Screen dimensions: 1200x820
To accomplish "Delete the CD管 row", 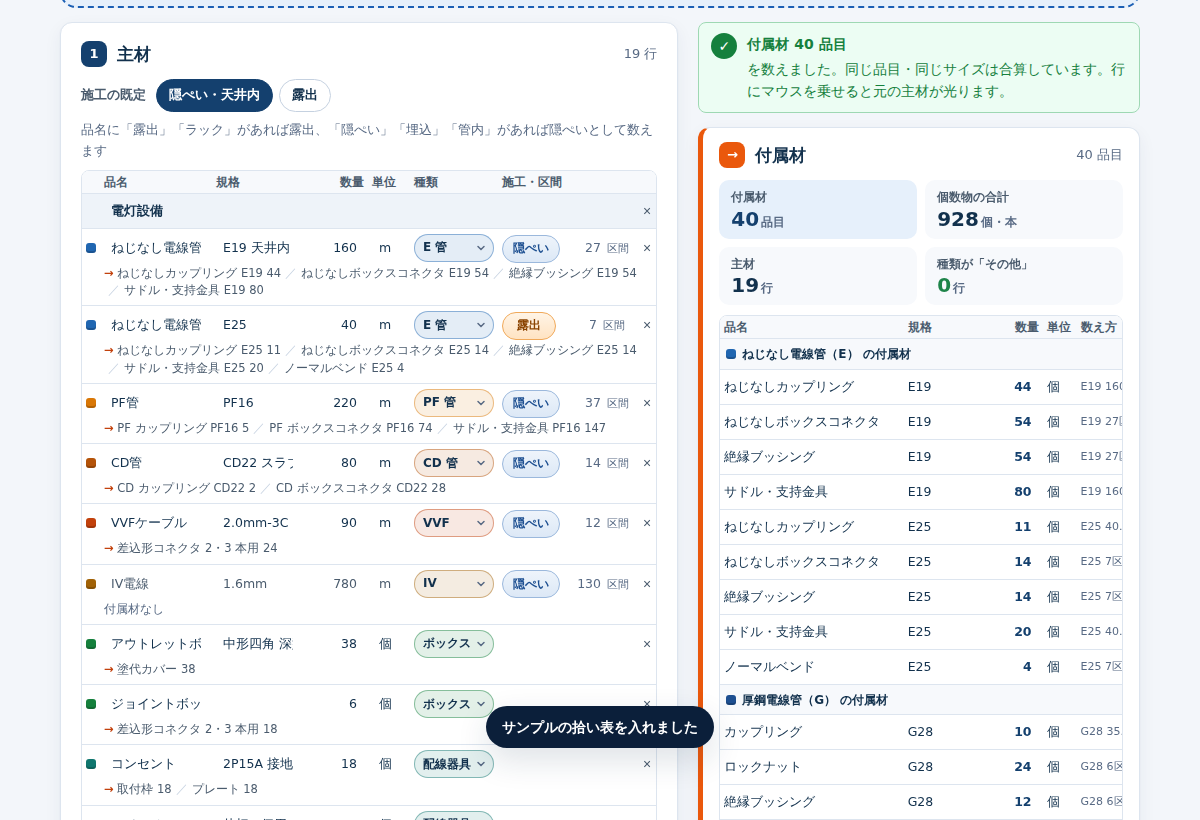I will point(647,463).
